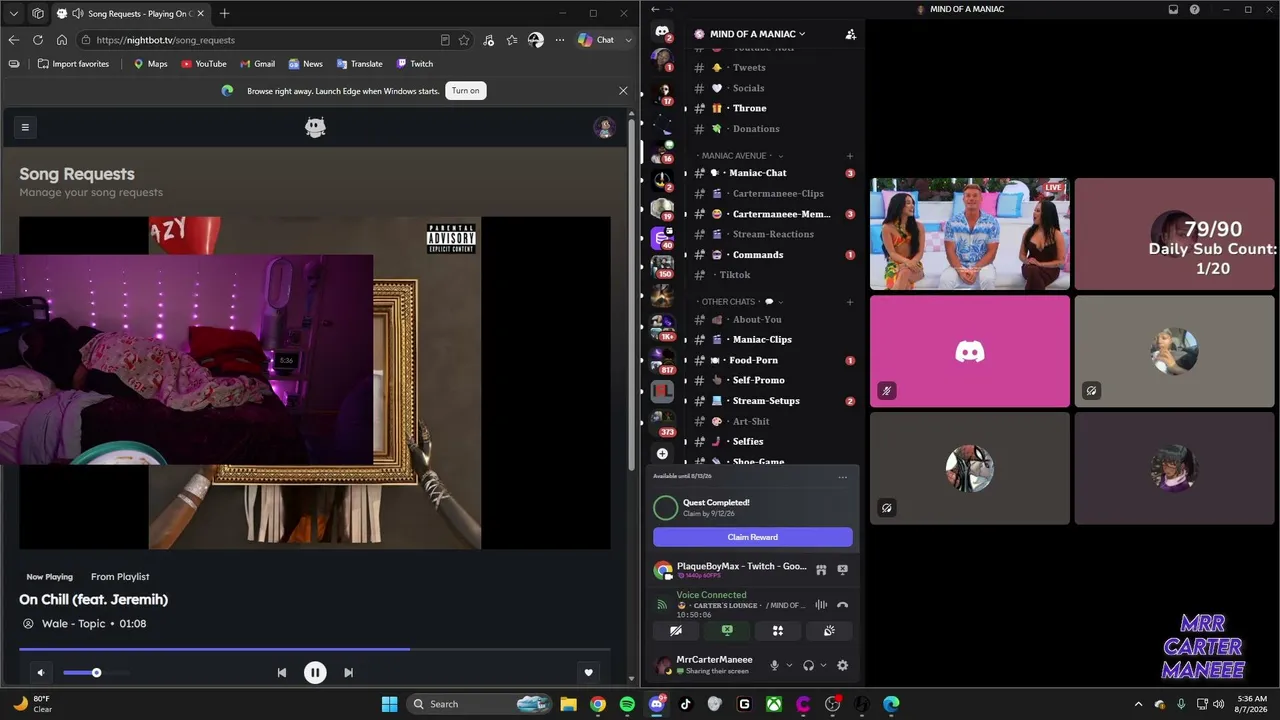Favorite the song with the heart button

[589, 673]
